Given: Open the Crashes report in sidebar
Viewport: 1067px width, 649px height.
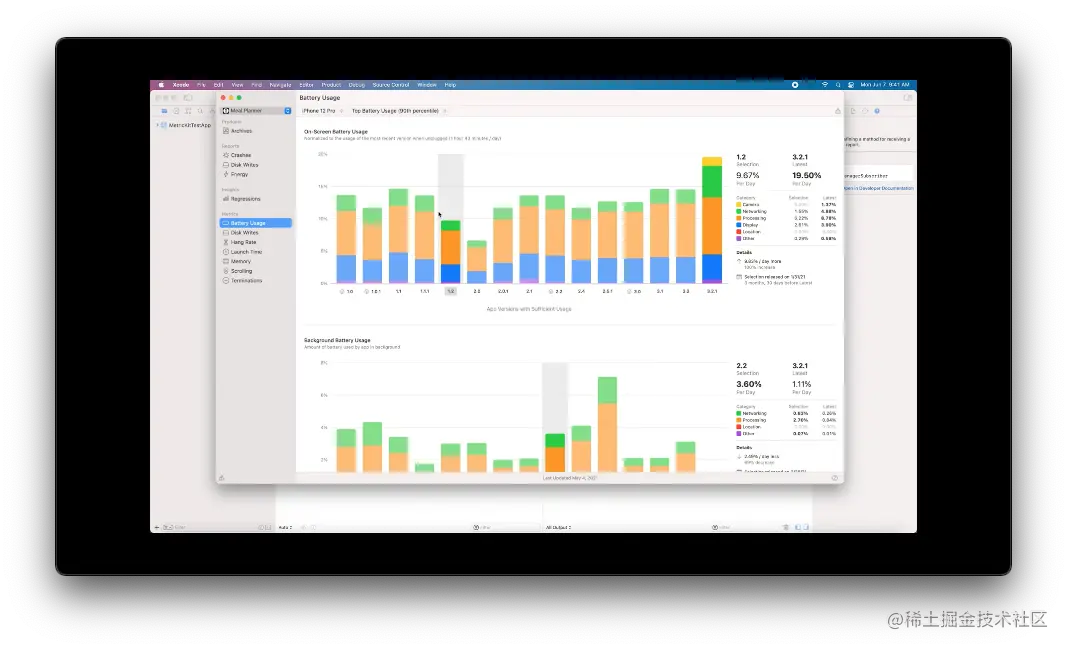Looking at the screenshot, I should coord(240,155).
